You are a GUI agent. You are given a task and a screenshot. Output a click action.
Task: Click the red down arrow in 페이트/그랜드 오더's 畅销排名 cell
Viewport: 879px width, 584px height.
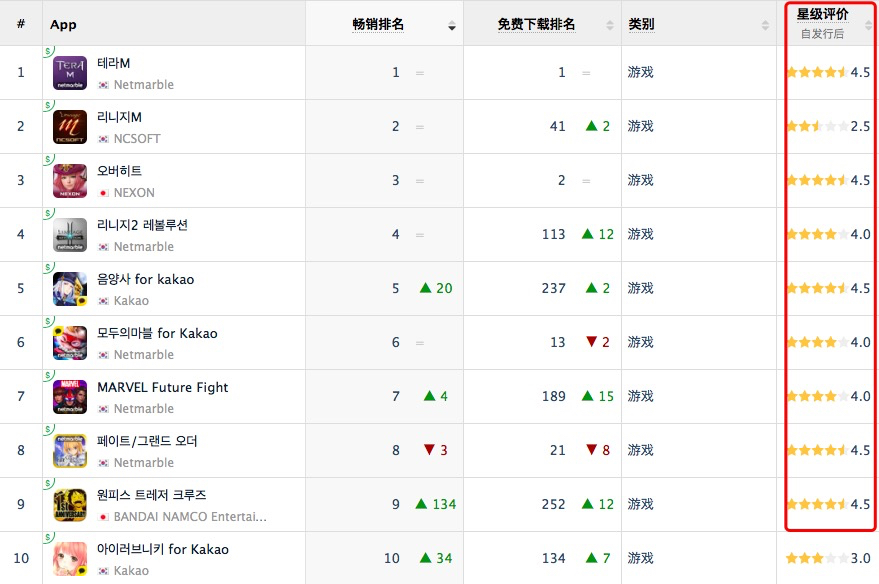(x=429, y=449)
